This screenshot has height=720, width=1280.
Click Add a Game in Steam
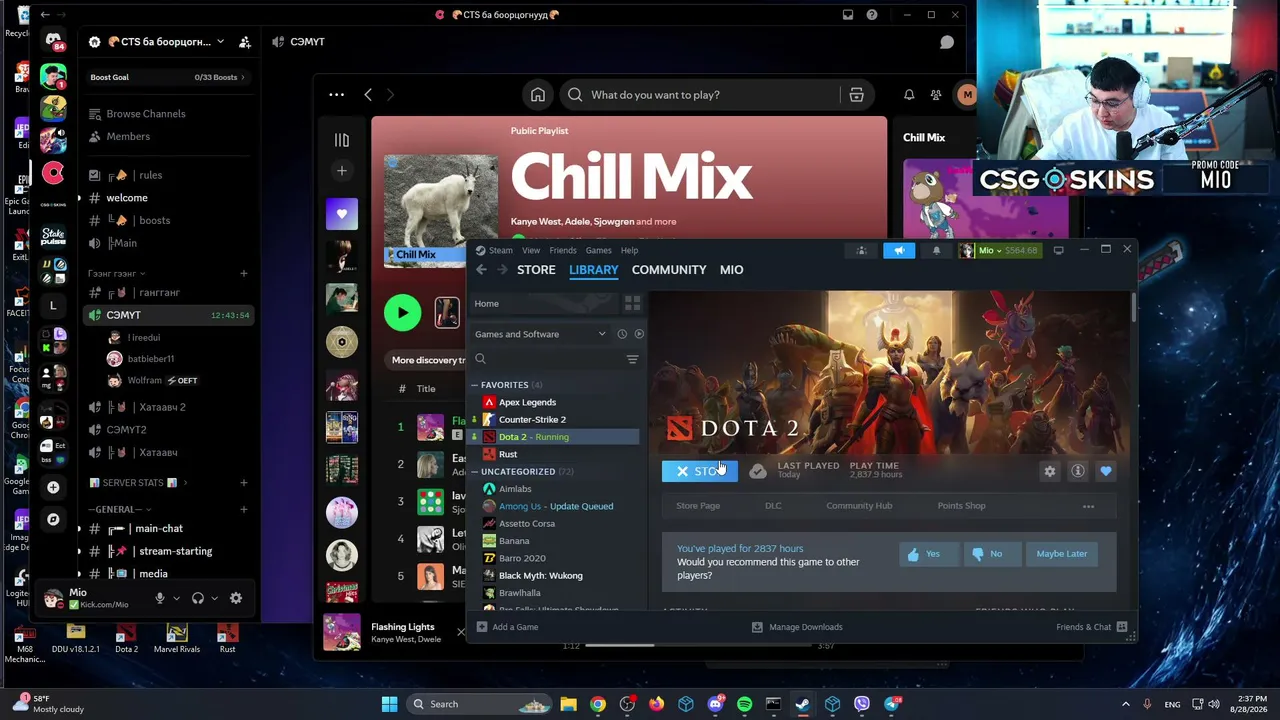coord(508,627)
